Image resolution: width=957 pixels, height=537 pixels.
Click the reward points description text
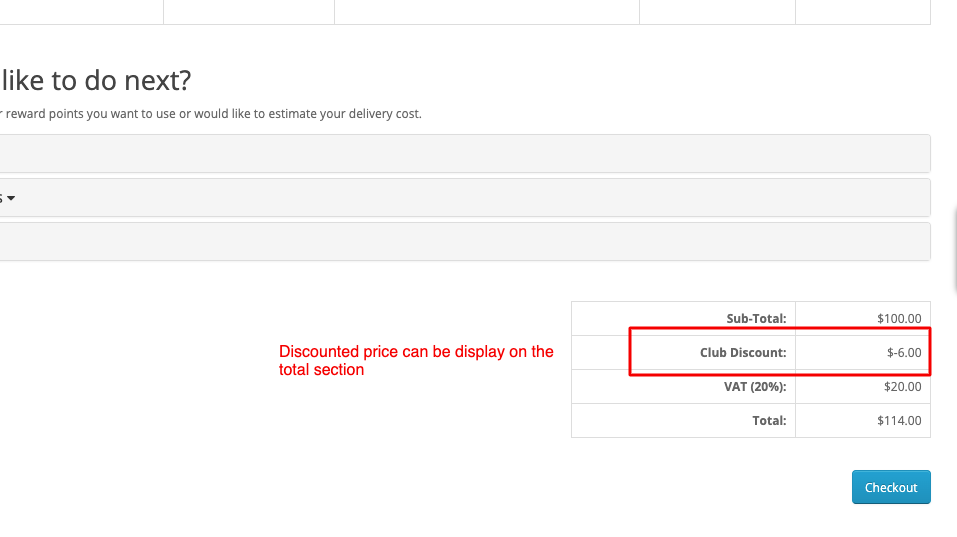(211, 114)
